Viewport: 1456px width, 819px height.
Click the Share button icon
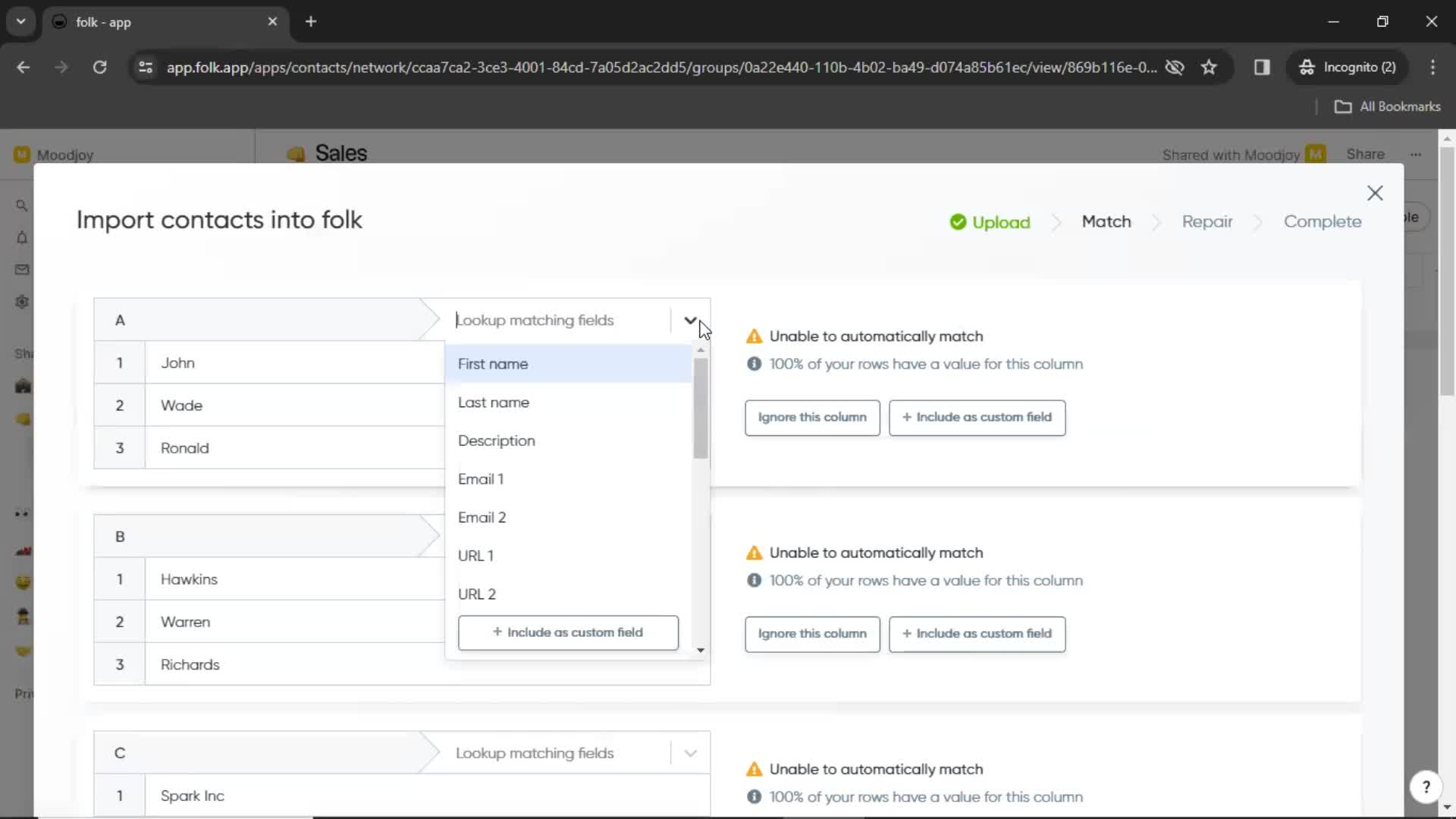pyautogui.click(x=1366, y=154)
